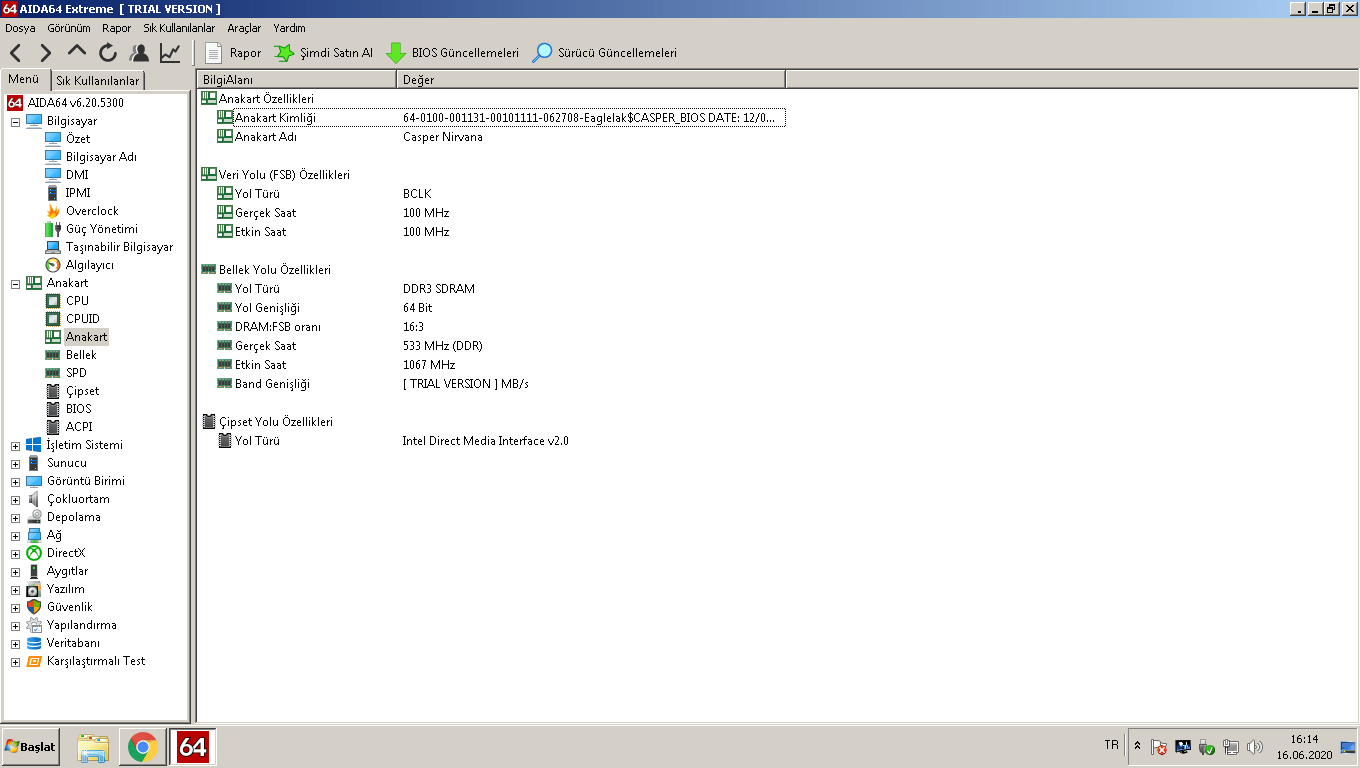This screenshot has width=1360, height=768.
Task: Click the AIDA64 taskbar button
Action: (192, 747)
